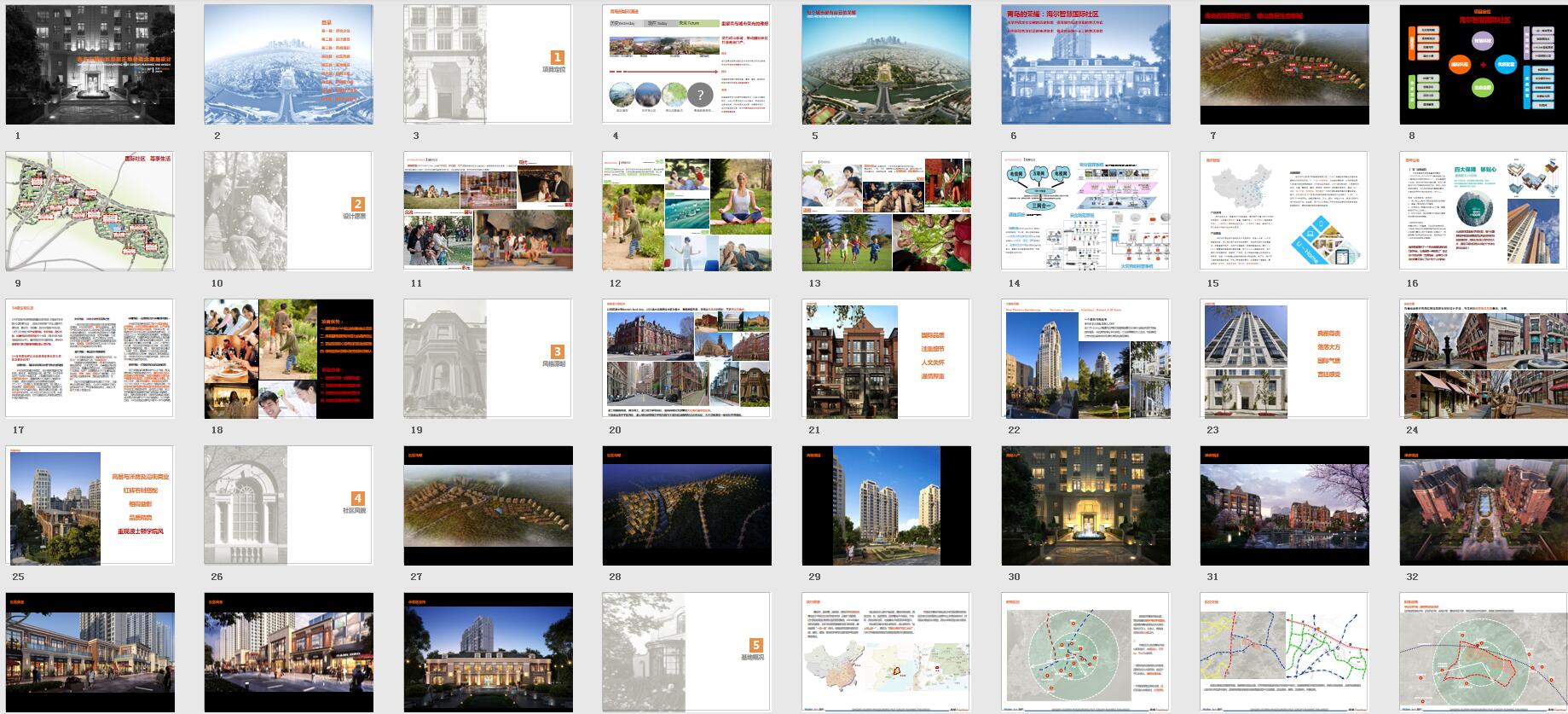
Task: Select slide with two traffic route maps
Action: [1284, 653]
